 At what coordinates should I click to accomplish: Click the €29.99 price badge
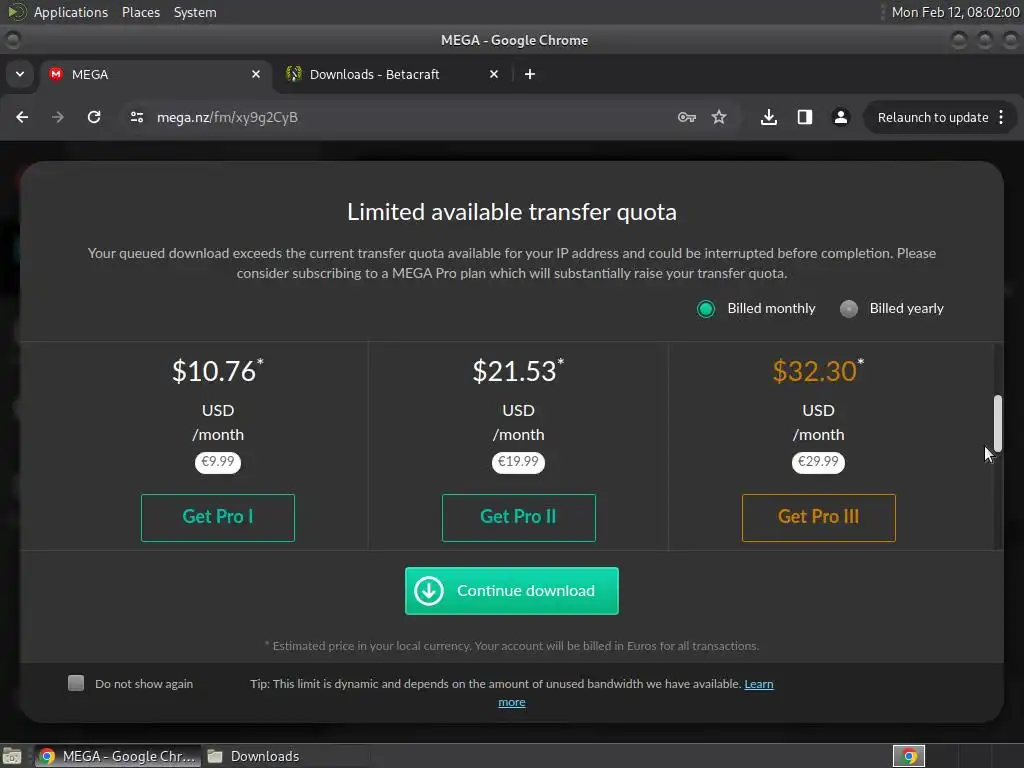click(x=818, y=462)
